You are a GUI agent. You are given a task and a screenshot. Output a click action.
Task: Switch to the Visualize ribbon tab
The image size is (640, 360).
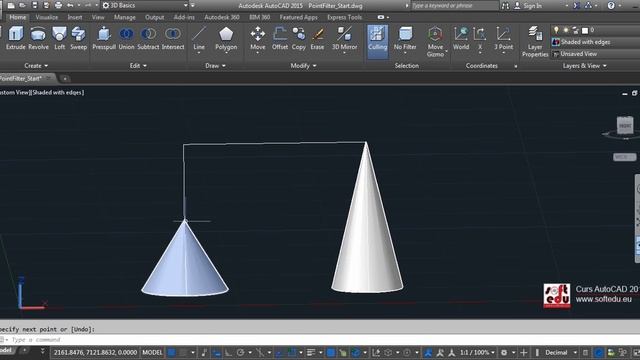tap(47, 17)
